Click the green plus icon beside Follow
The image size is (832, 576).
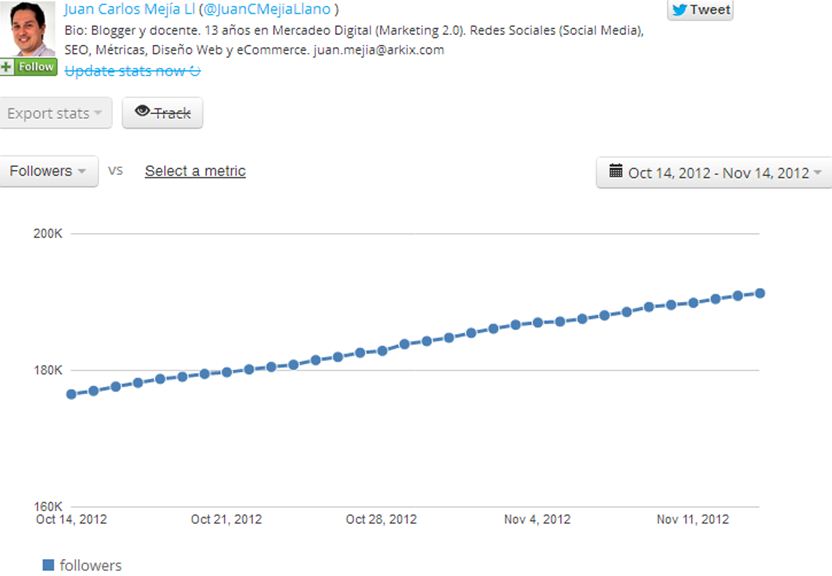(7, 67)
